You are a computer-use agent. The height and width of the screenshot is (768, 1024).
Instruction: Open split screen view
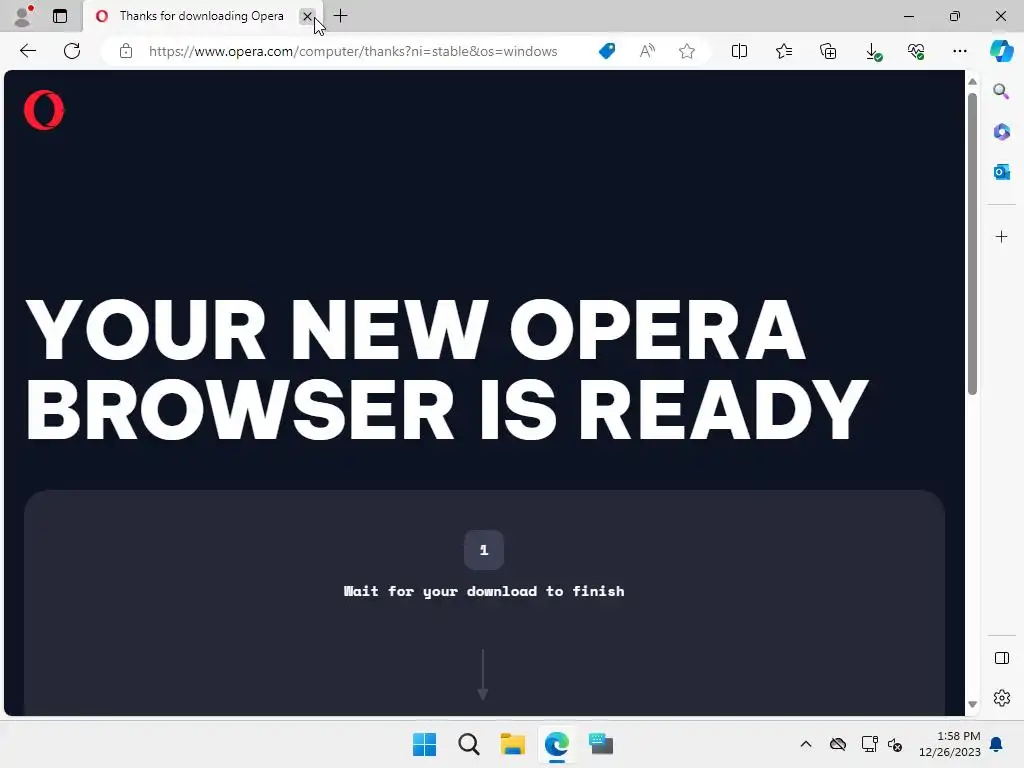point(739,51)
